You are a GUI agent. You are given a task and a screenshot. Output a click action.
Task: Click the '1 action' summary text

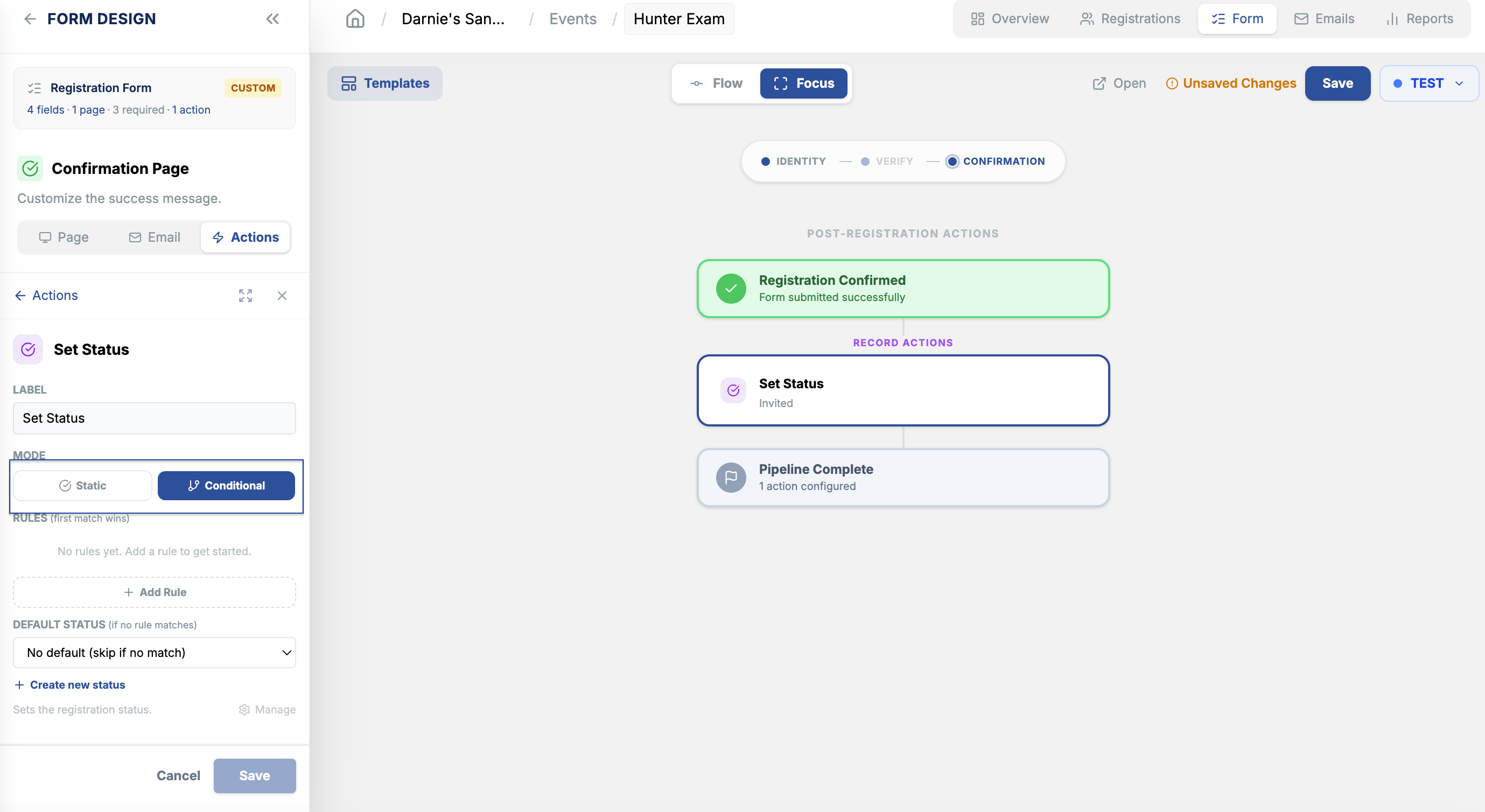[191, 109]
